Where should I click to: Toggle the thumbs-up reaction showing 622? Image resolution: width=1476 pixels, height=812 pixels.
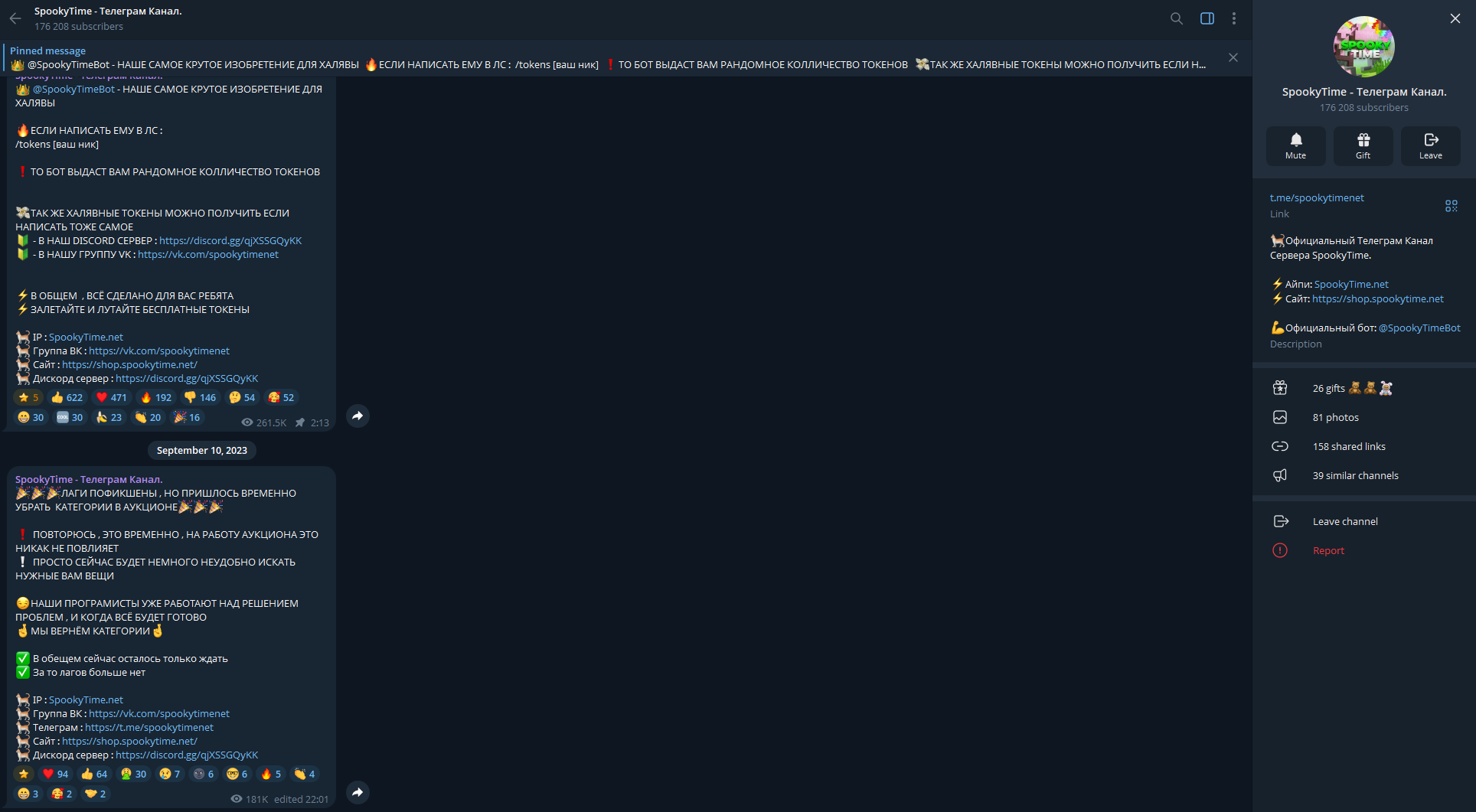[x=67, y=397]
